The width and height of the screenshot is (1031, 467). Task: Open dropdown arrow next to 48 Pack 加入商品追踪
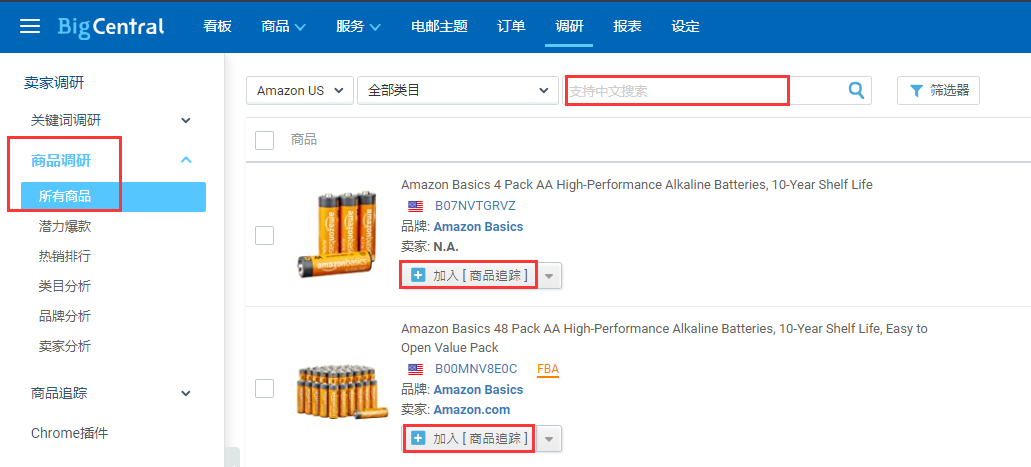[x=550, y=439]
